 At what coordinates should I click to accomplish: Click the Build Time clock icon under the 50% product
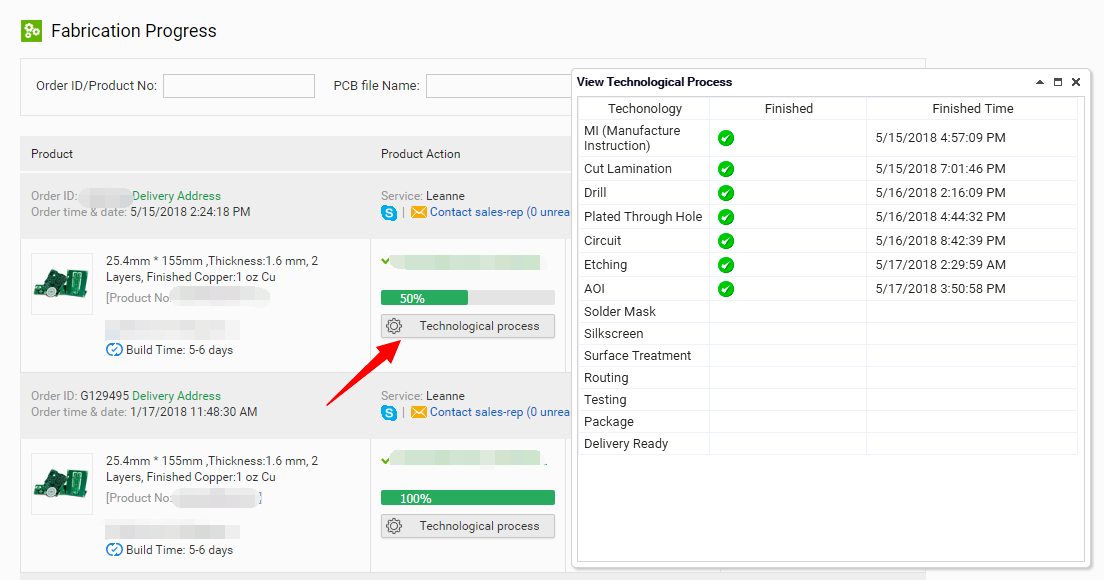(114, 350)
